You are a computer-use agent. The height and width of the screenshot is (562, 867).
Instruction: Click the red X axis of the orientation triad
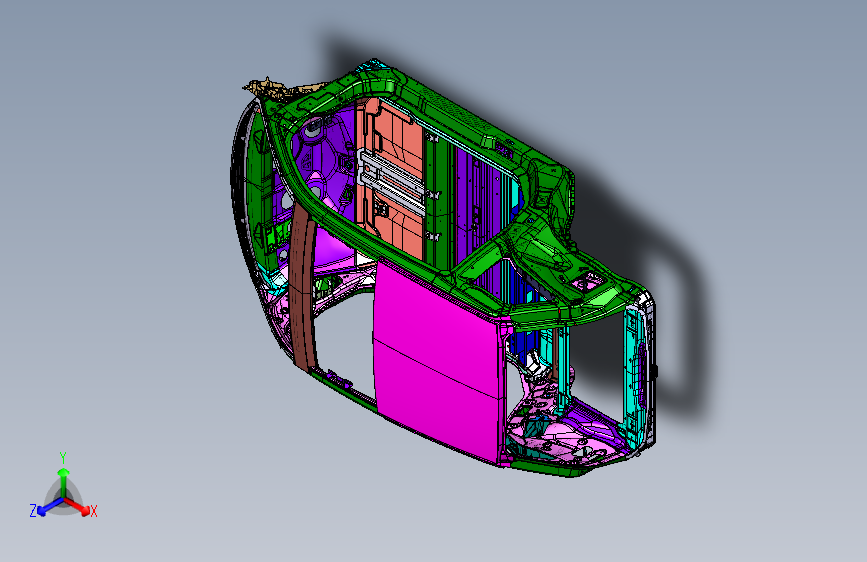pos(79,506)
